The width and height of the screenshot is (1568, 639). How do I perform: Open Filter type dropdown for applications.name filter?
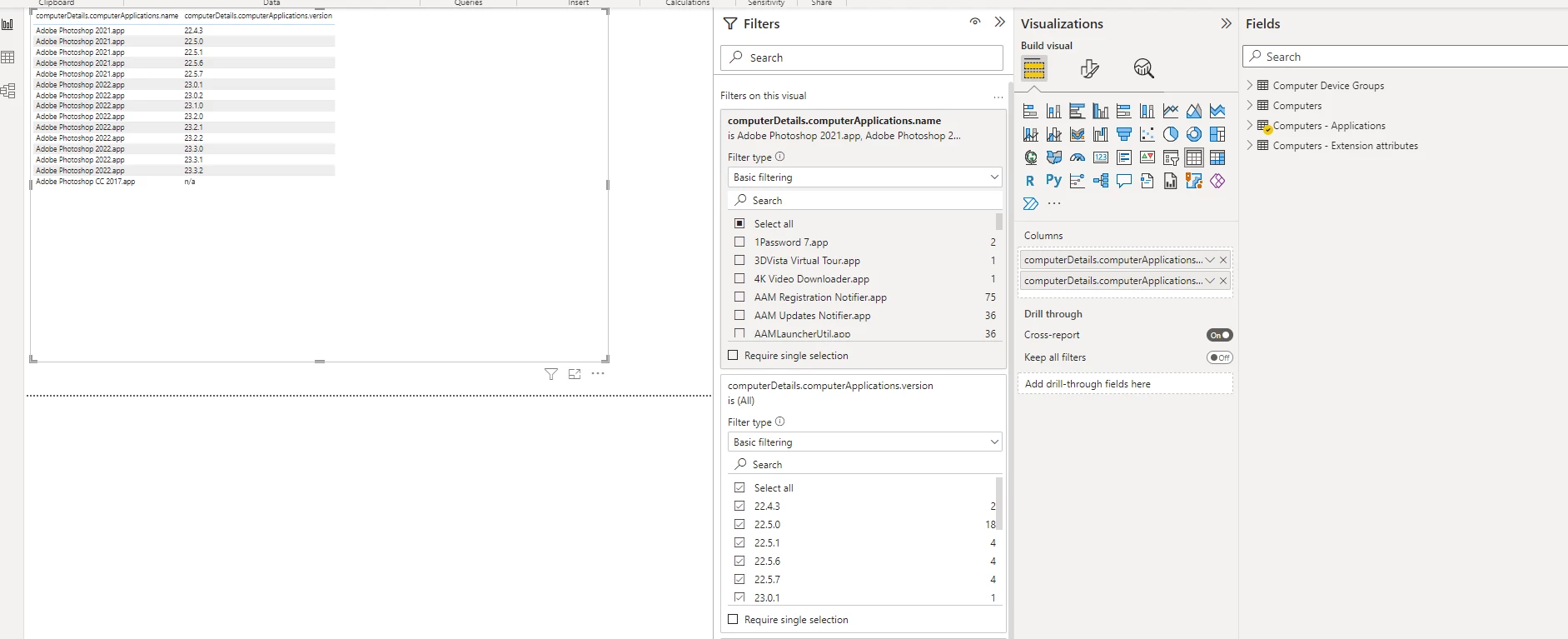tap(865, 177)
